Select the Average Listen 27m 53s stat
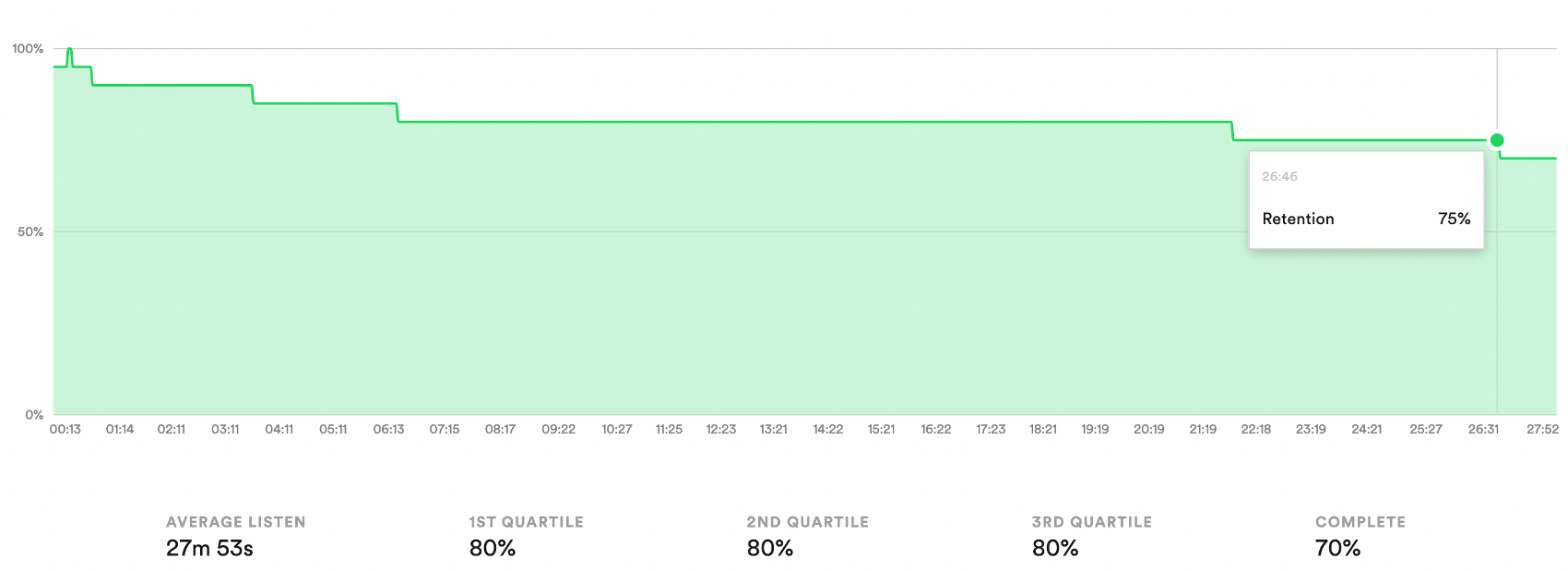The width and height of the screenshot is (1568, 570). pyautogui.click(x=235, y=536)
